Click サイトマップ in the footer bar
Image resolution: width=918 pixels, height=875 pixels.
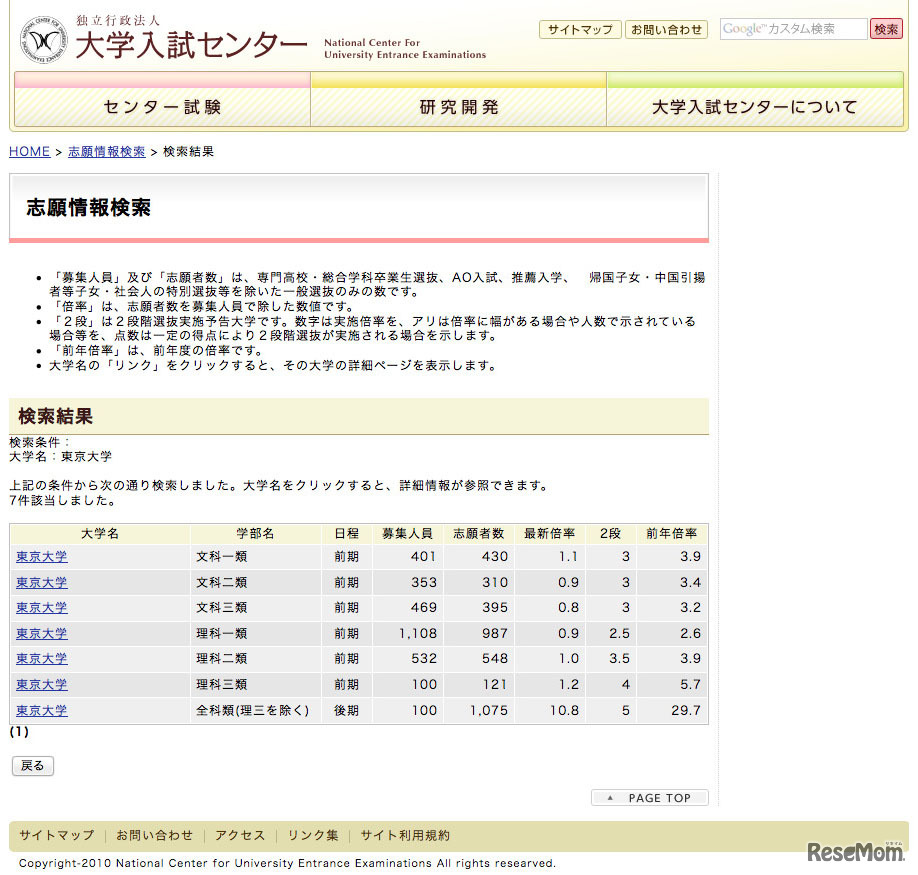pyautogui.click(x=56, y=836)
